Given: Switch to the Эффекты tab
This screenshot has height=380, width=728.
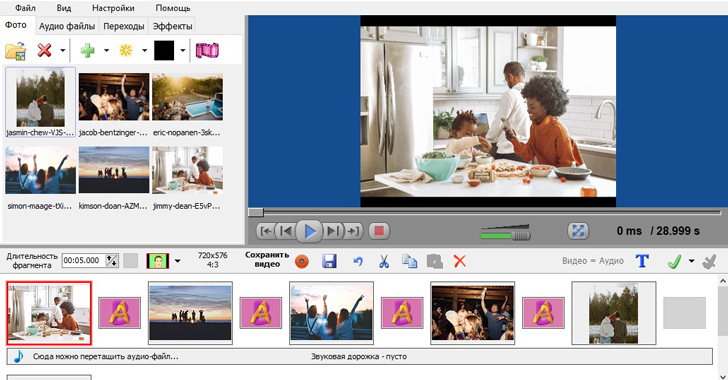Looking at the screenshot, I should click(172, 26).
